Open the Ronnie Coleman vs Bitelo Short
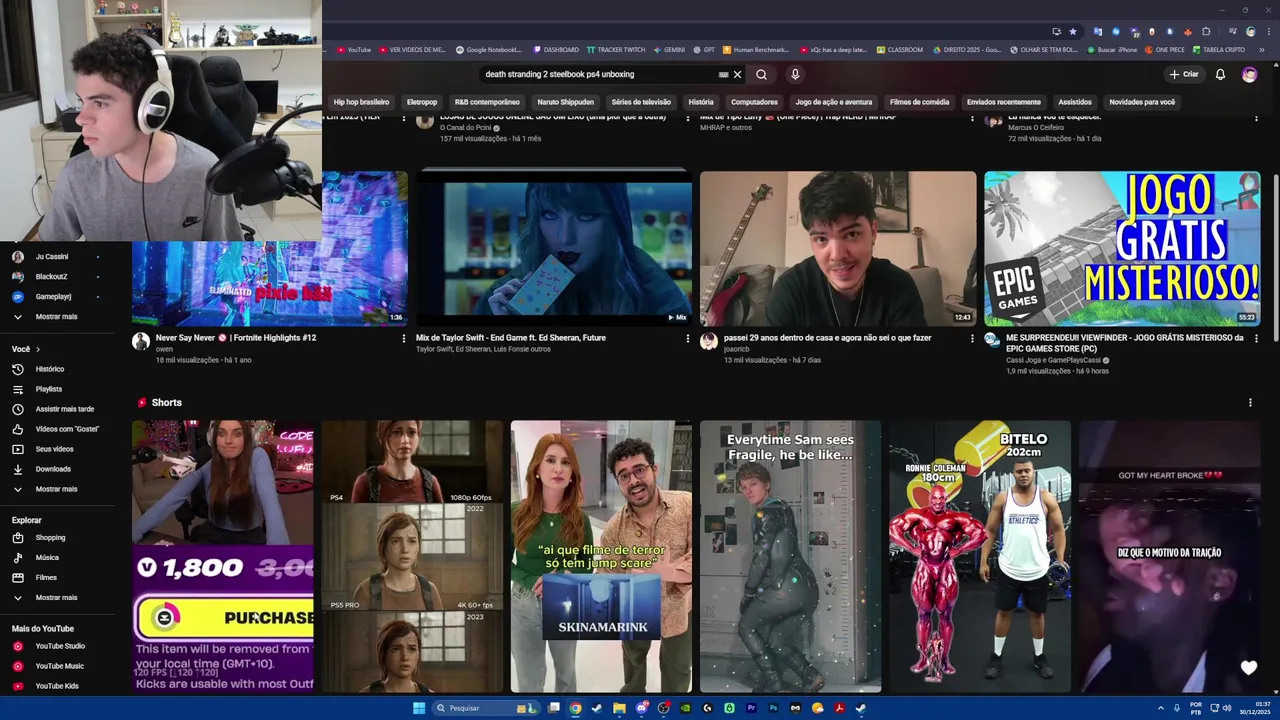This screenshot has height=720, width=1280. [980, 556]
